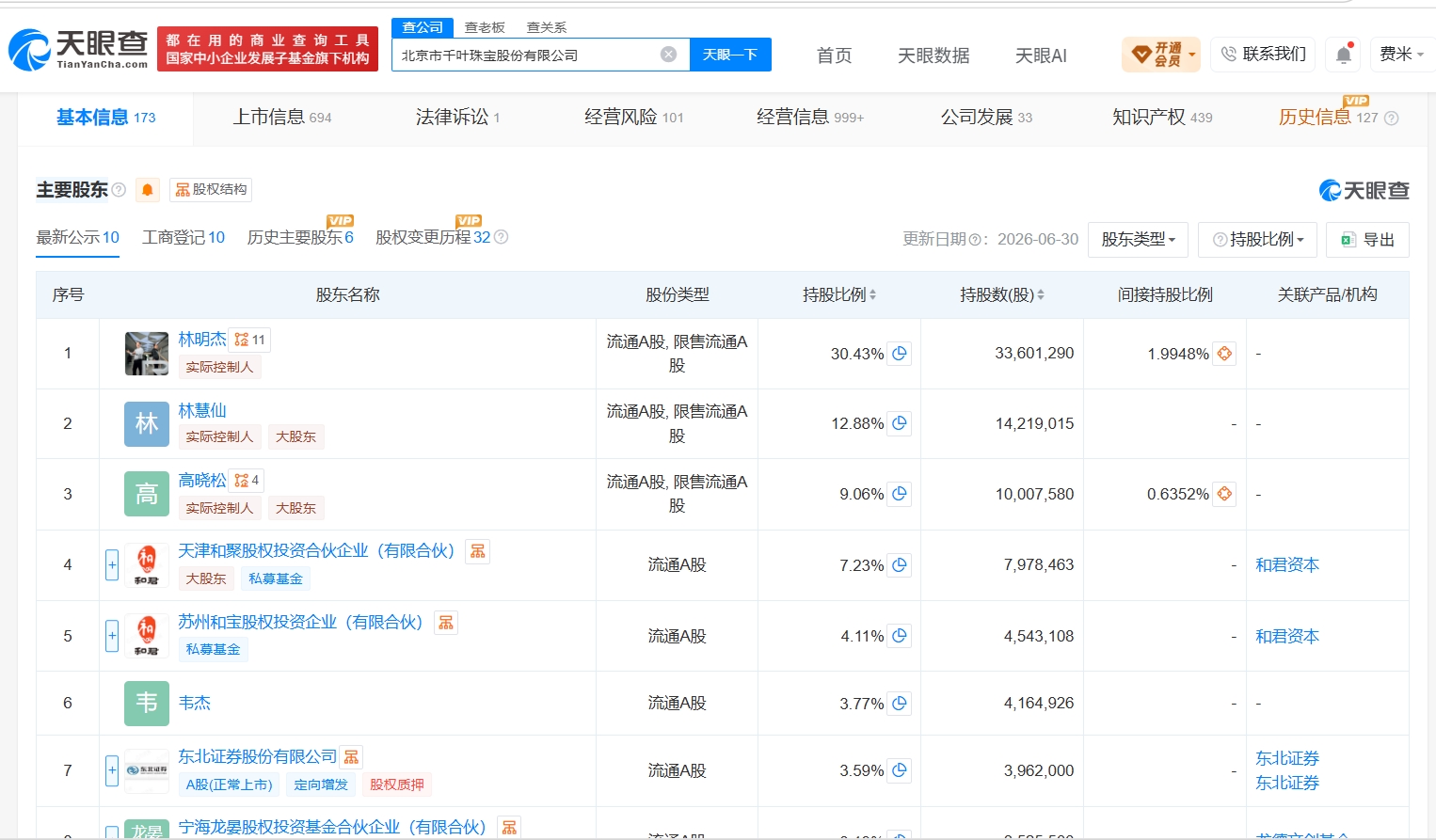Image resolution: width=1436 pixels, height=840 pixels.
Task: Open the 历史信息 tab
Action: pyautogui.click(x=1328, y=118)
